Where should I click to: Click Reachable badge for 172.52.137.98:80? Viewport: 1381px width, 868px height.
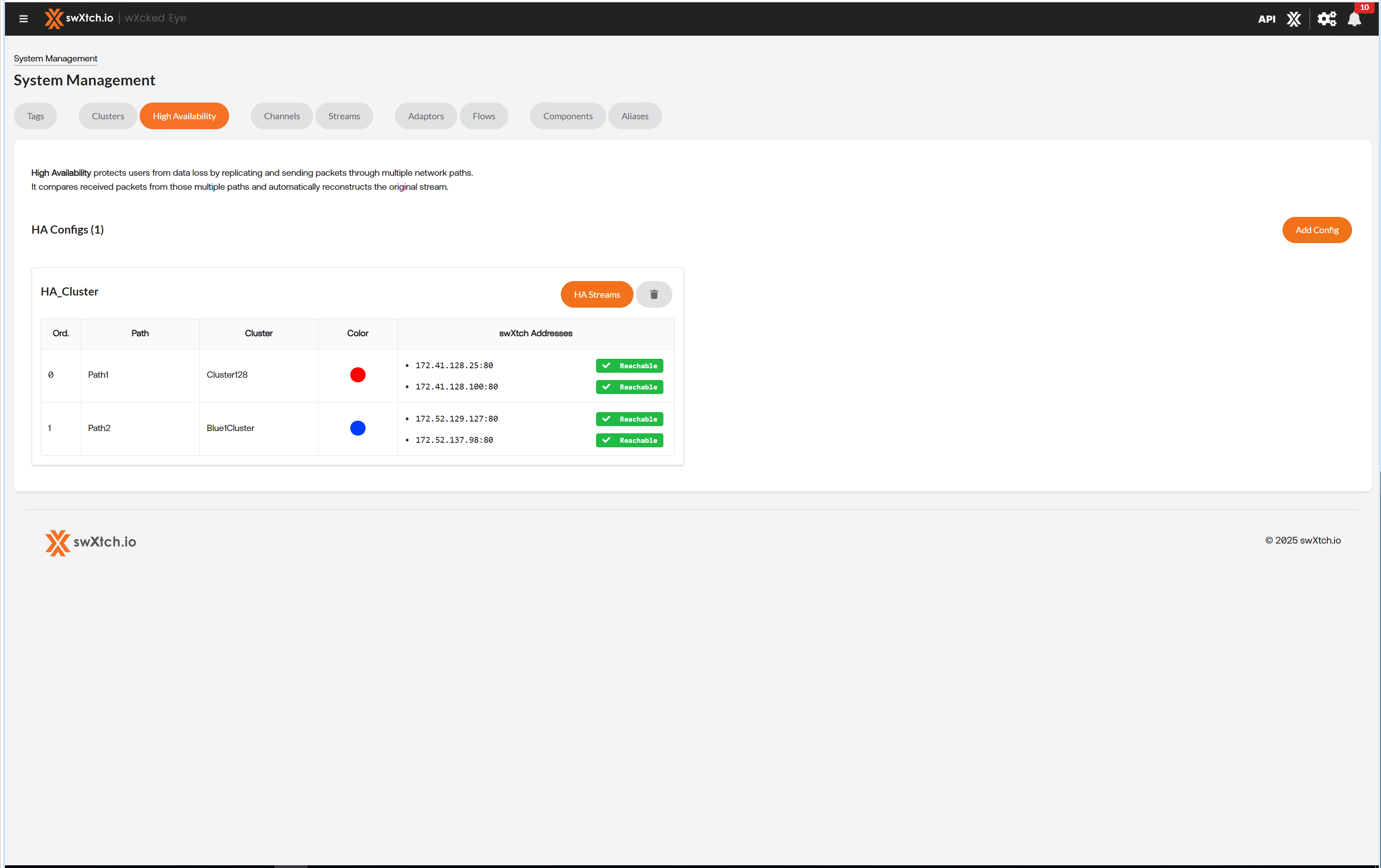click(629, 440)
